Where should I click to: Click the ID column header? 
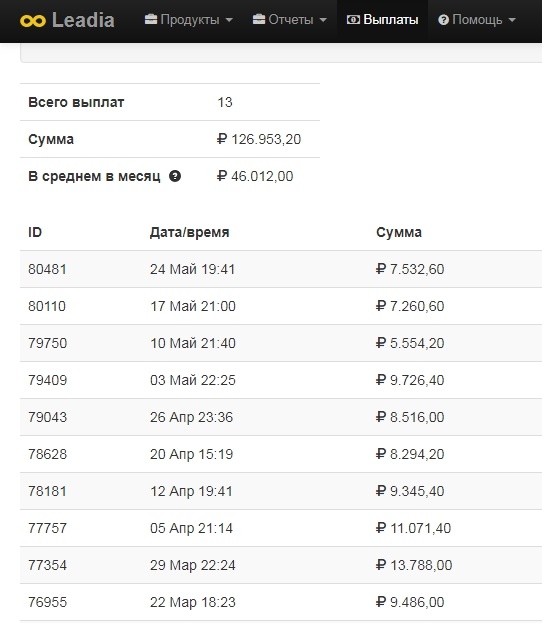pyautogui.click(x=35, y=232)
